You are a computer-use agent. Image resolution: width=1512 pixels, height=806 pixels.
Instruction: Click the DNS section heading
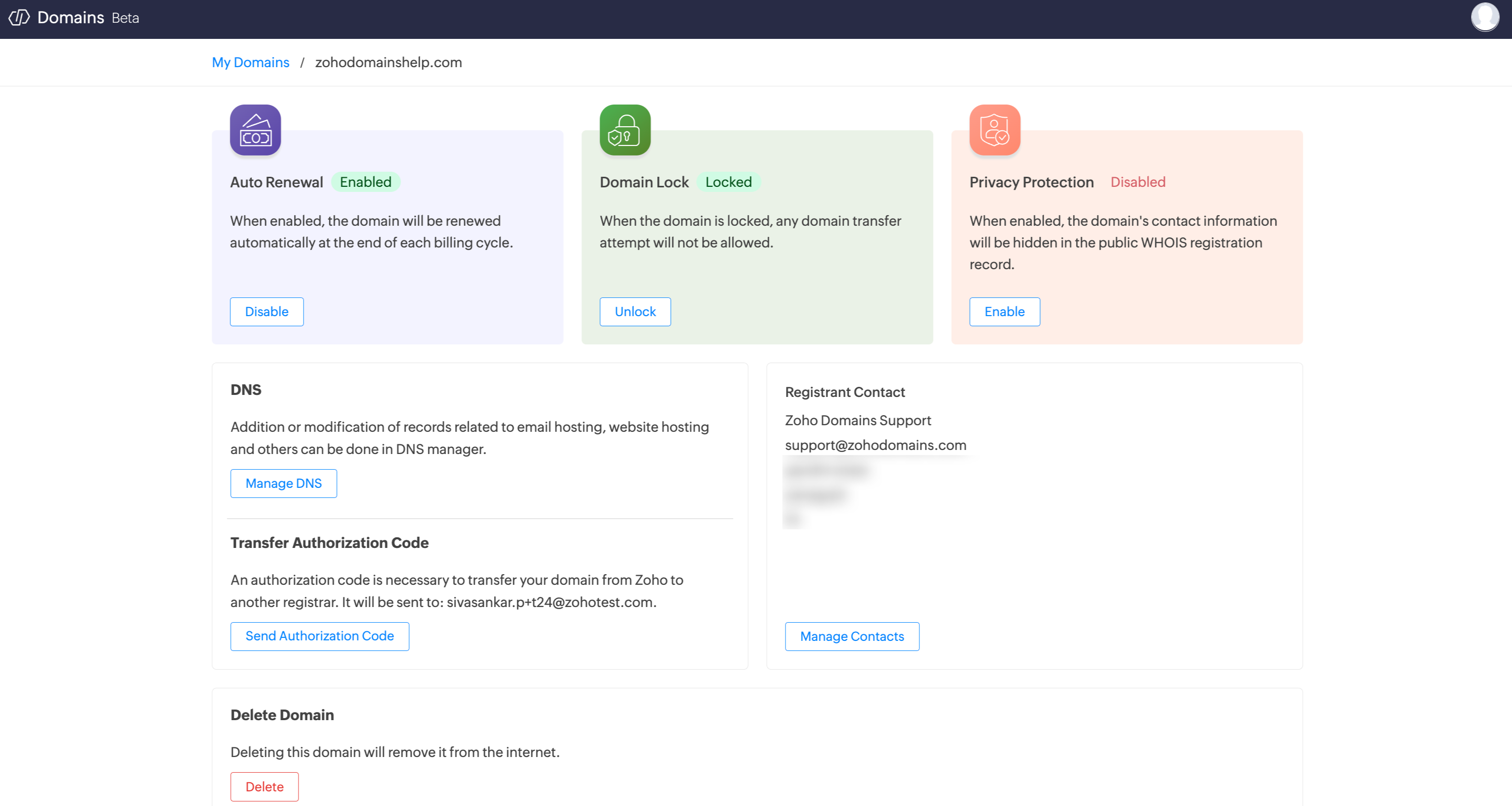246,389
